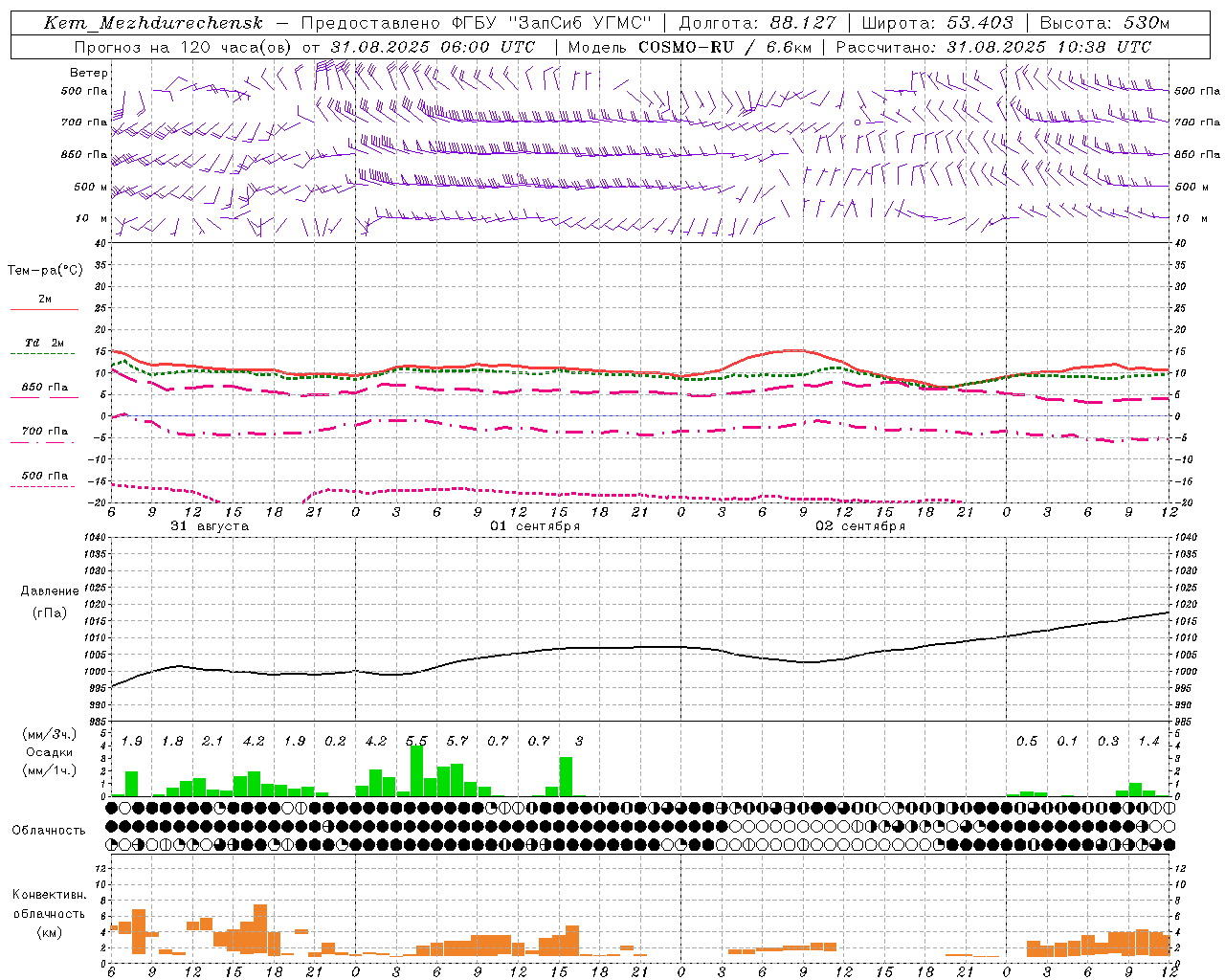Image resolution: width=1225 pixels, height=980 pixels.
Task: Click the 3-hour precipitation value 0.2
Action: pos(335,742)
